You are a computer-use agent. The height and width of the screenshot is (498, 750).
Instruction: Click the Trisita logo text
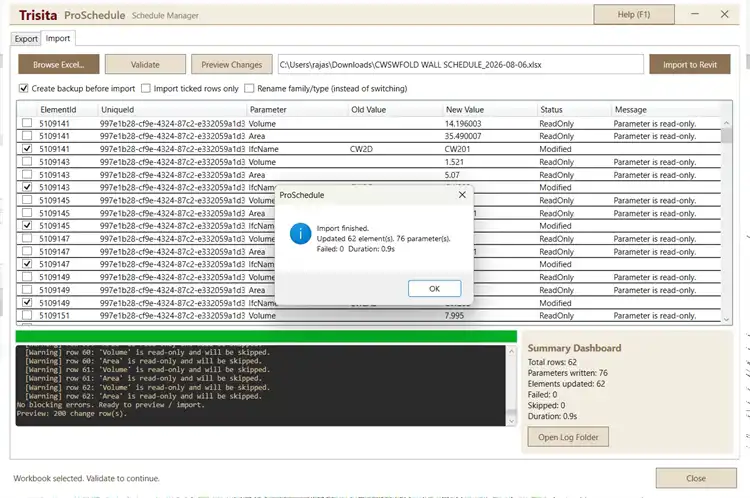[38, 15]
